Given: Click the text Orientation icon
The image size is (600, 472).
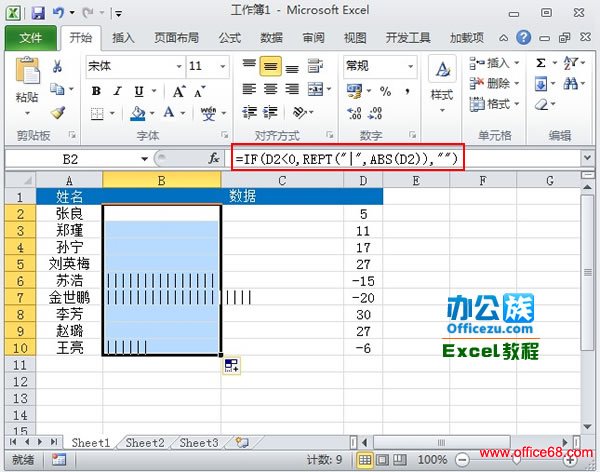Looking at the screenshot, I should click(x=300, y=112).
